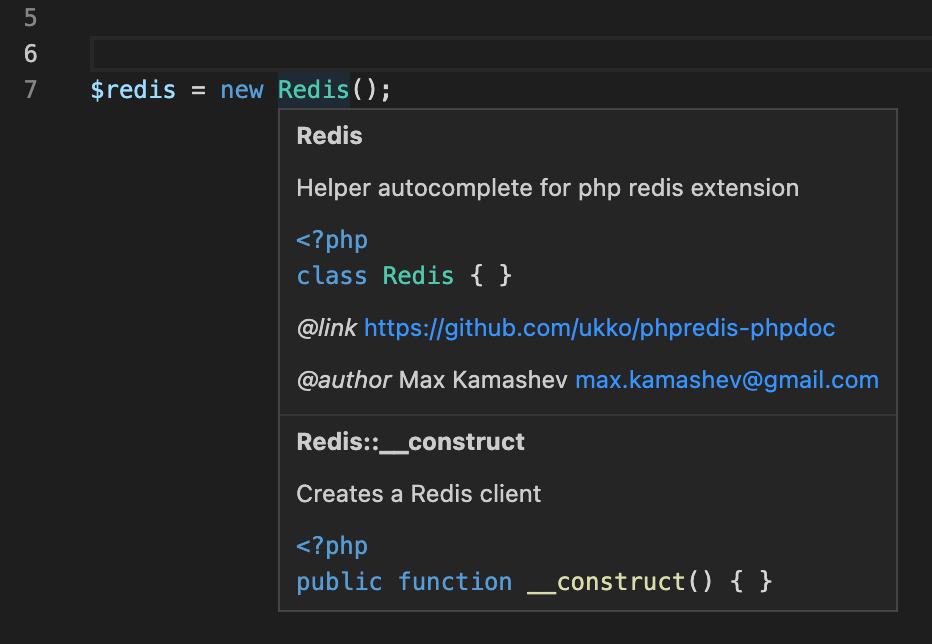Image resolution: width=932 pixels, height=644 pixels.
Task: Click the Redis::__construct heading
Action: 410,442
